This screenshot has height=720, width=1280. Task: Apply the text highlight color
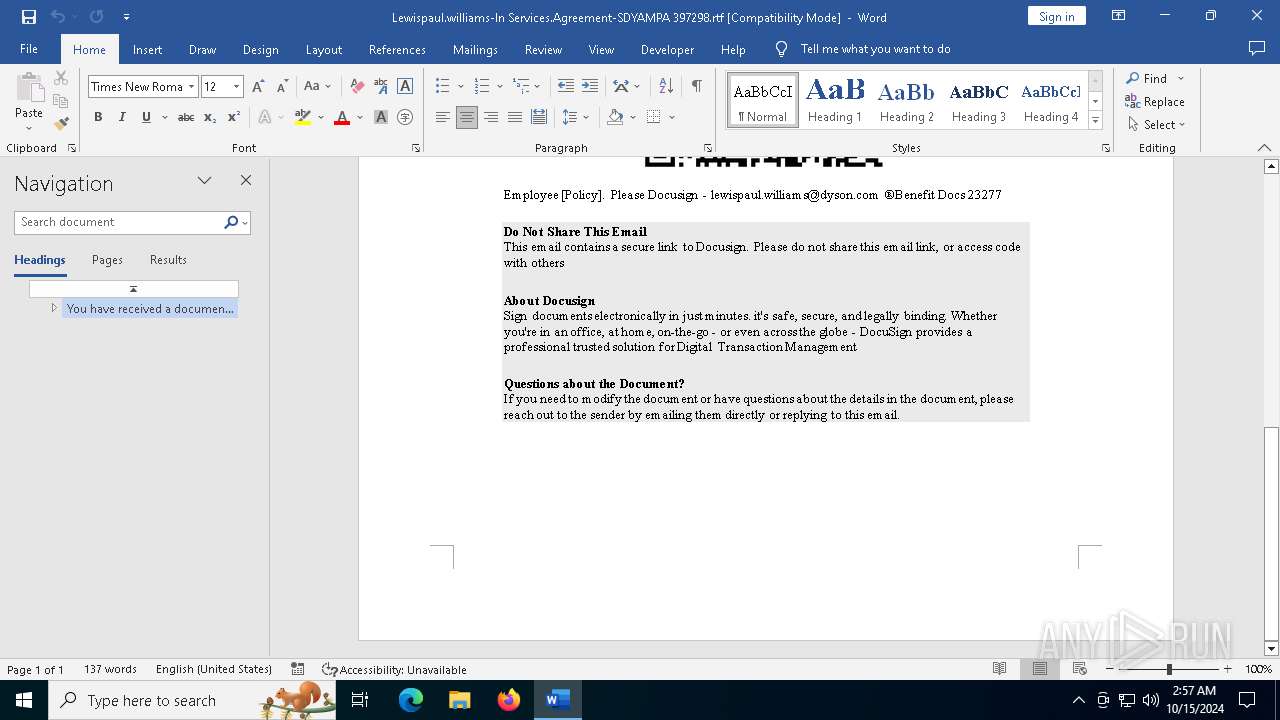(303, 117)
